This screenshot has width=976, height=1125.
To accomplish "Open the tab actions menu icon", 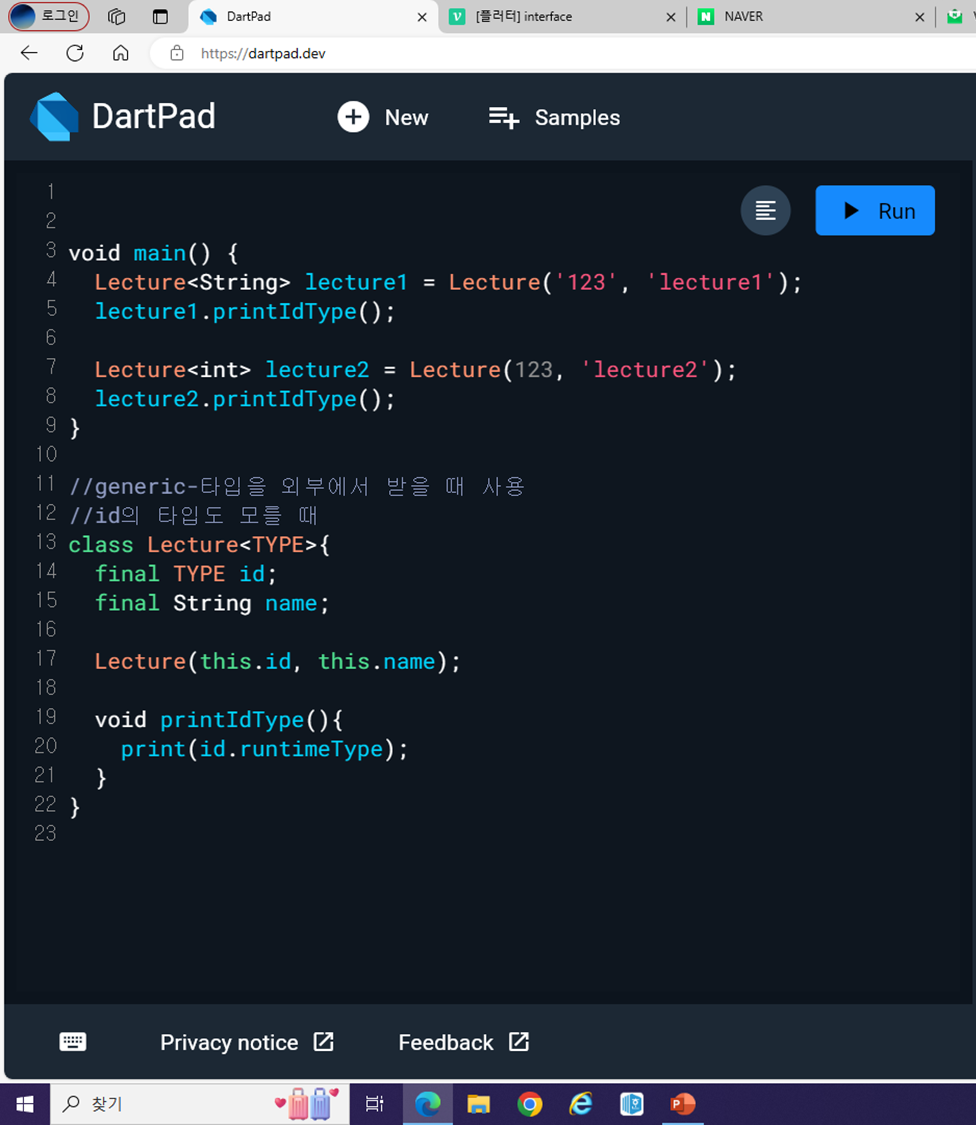I will coord(161,17).
